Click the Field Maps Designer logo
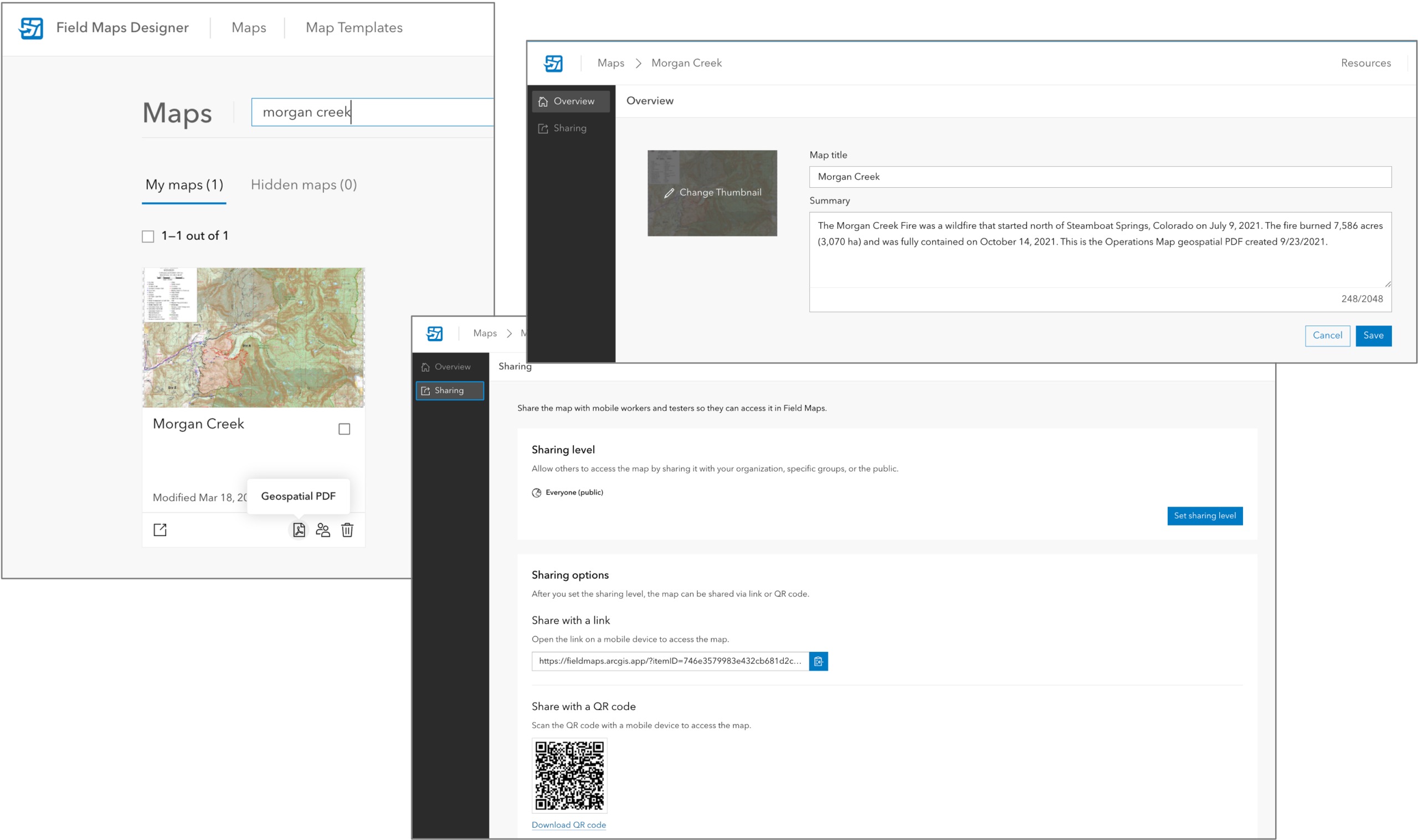This screenshot has width=1418, height=840. pos(32,27)
